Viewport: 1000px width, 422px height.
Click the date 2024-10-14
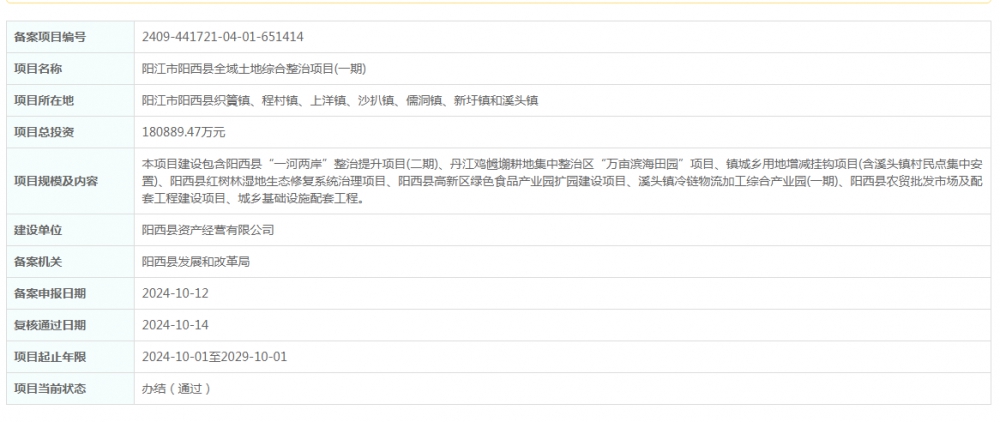click(x=175, y=326)
